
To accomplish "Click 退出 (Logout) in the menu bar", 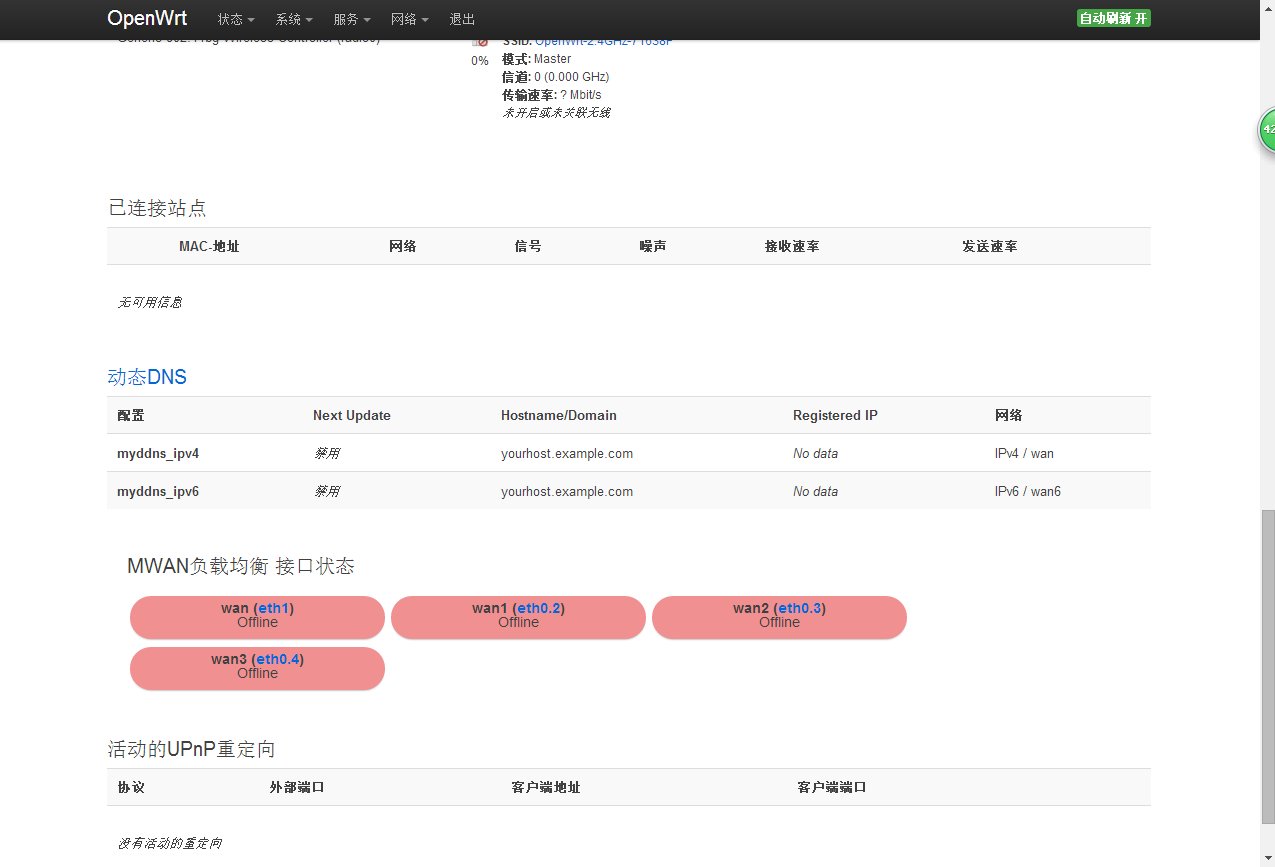I will click(462, 19).
